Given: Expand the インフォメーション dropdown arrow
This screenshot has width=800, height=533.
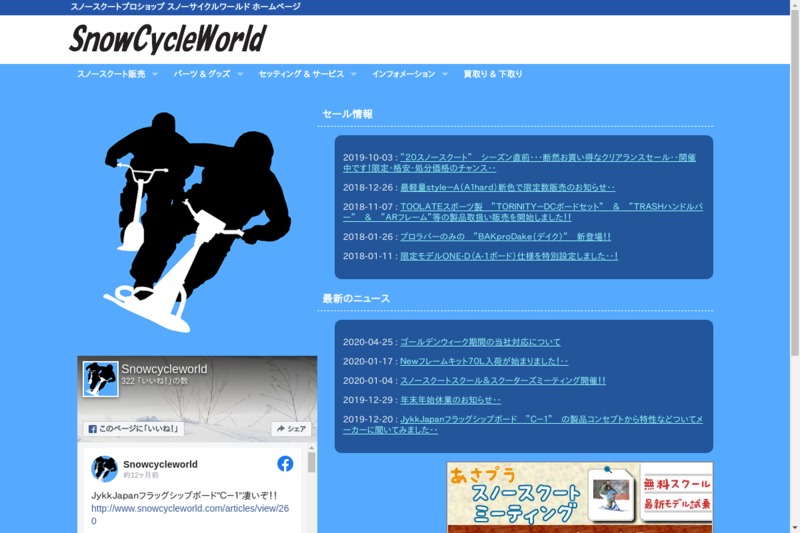Looking at the screenshot, I should (x=445, y=74).
